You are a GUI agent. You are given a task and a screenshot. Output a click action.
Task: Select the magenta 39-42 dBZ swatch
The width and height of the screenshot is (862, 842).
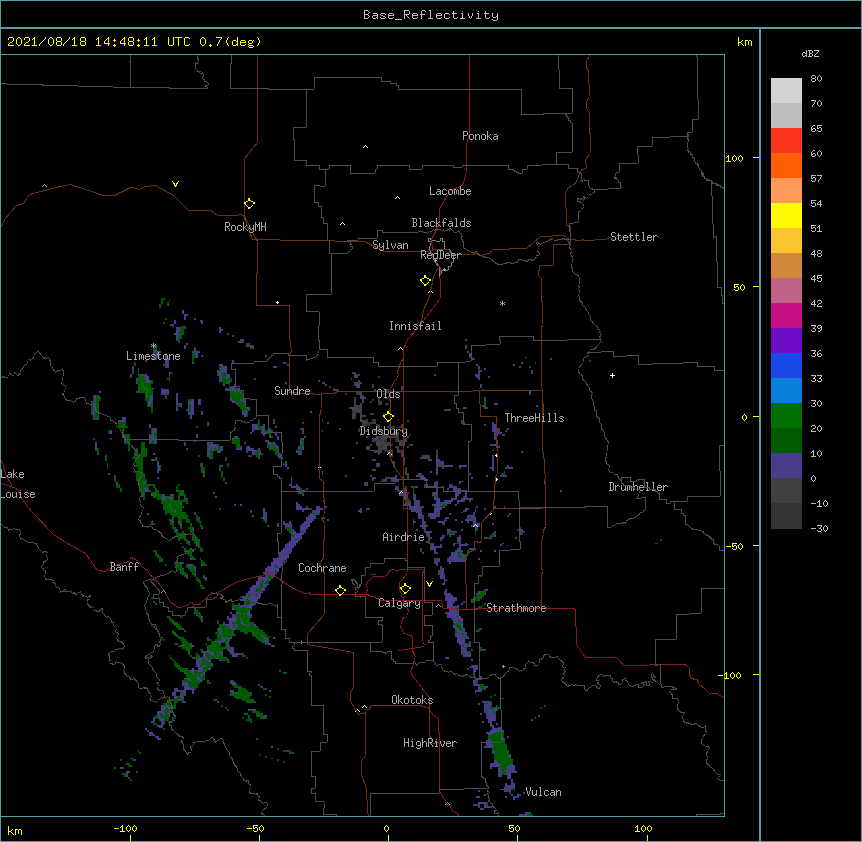point(786,315)
